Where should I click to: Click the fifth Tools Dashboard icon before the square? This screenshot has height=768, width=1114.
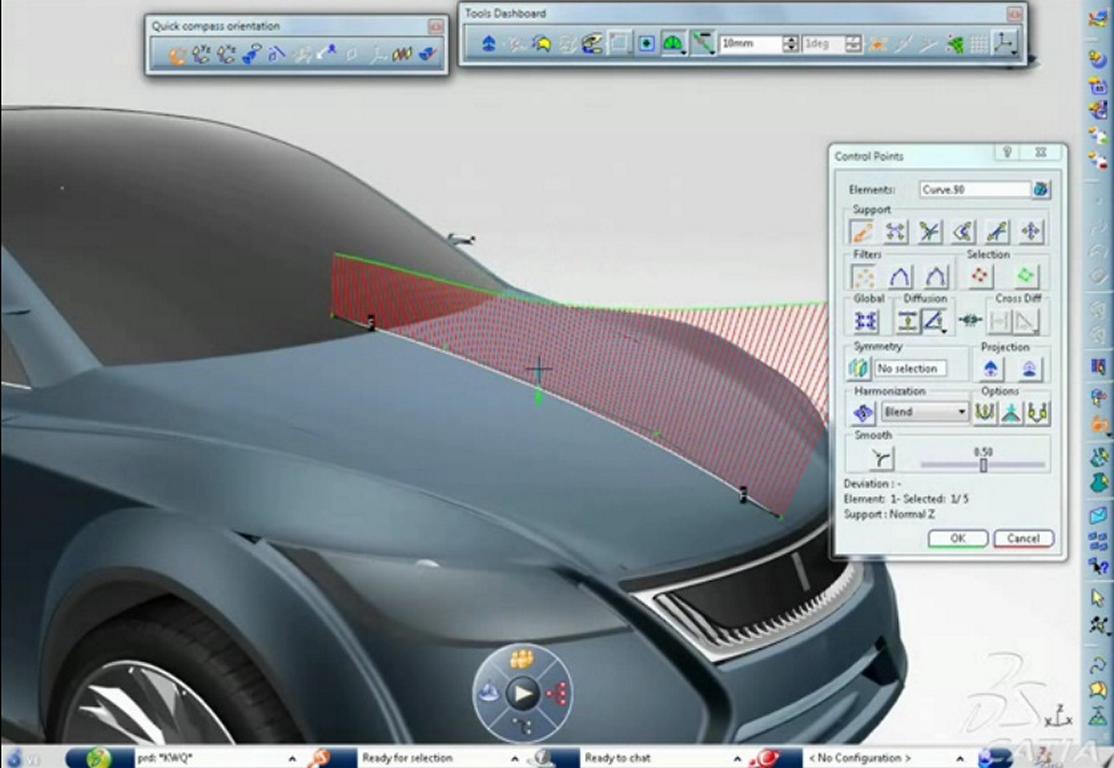pos(591,44)
